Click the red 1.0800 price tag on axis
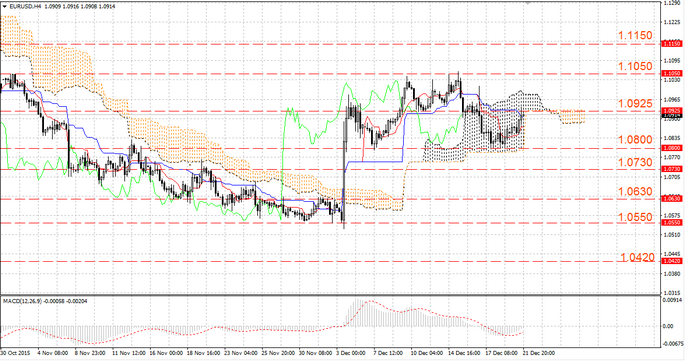685x361 pixels. 672,148
